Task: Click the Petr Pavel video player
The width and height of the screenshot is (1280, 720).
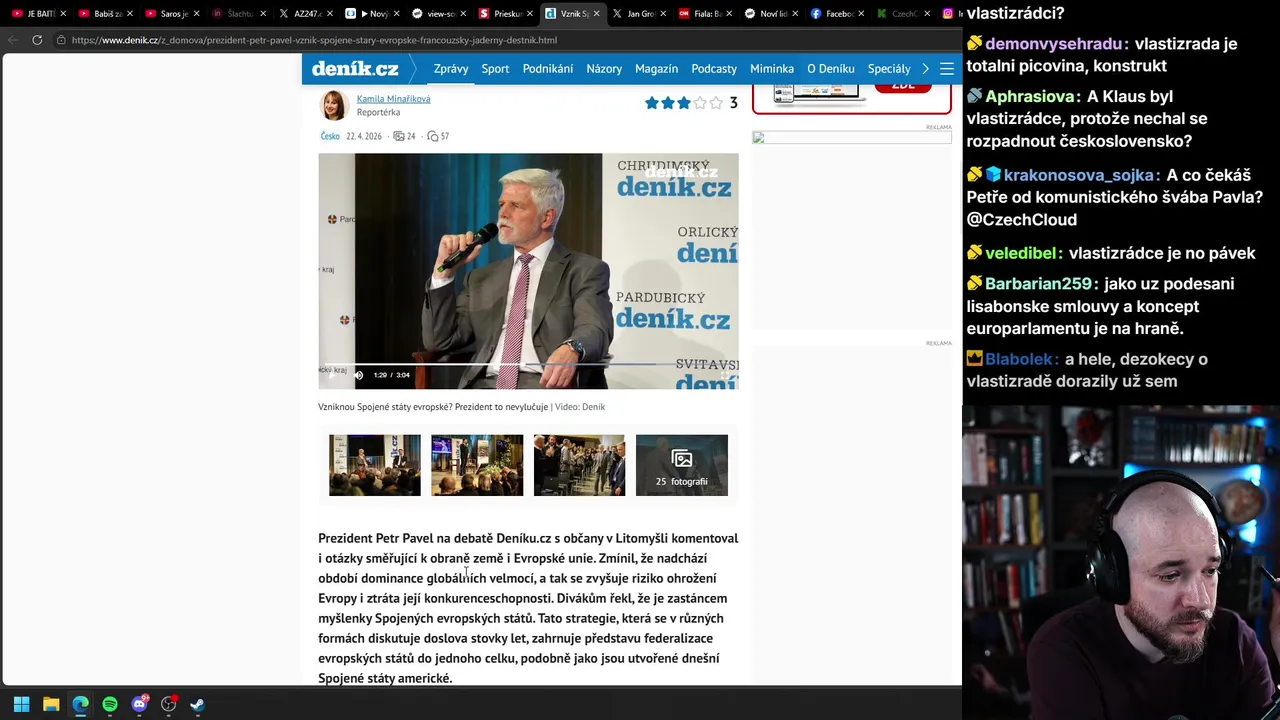Action: pyautogui.click(x=528, y=271)
